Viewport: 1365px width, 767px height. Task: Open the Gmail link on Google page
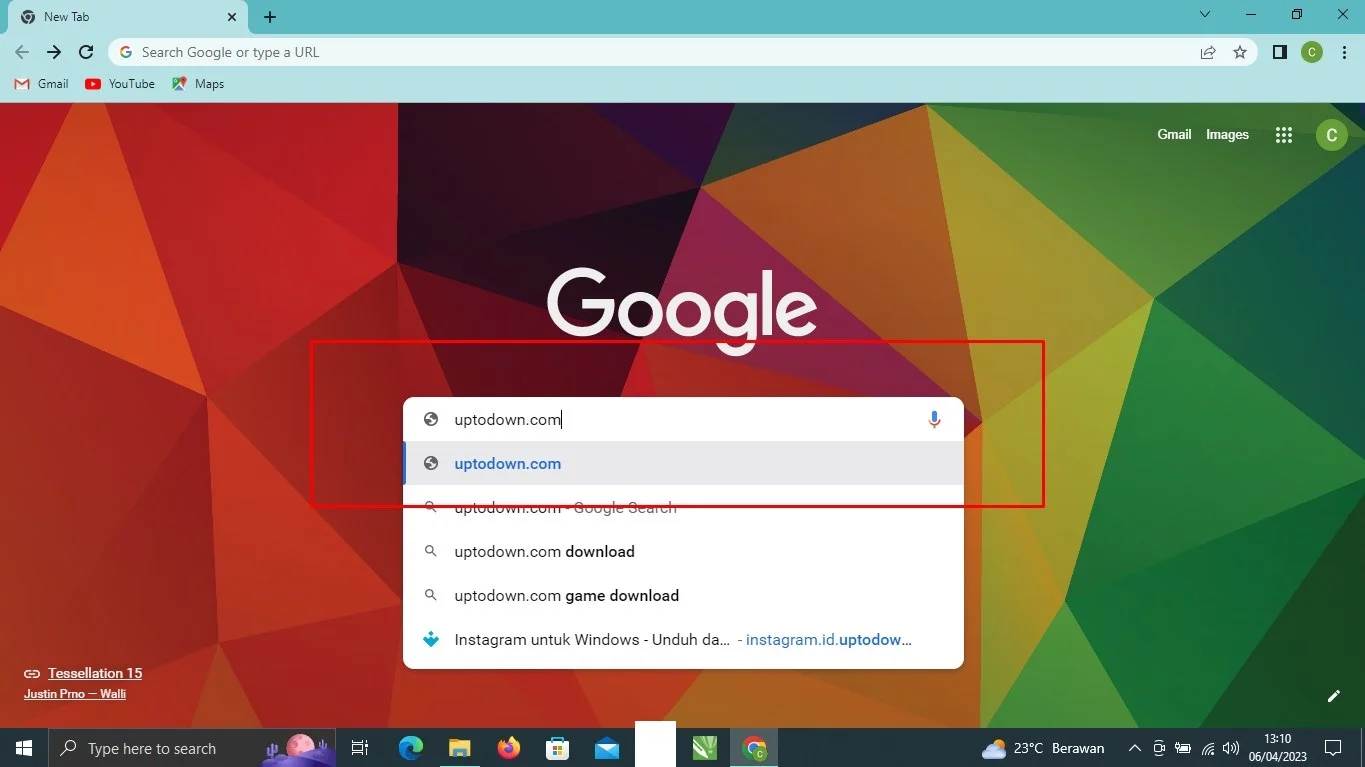1174,134
